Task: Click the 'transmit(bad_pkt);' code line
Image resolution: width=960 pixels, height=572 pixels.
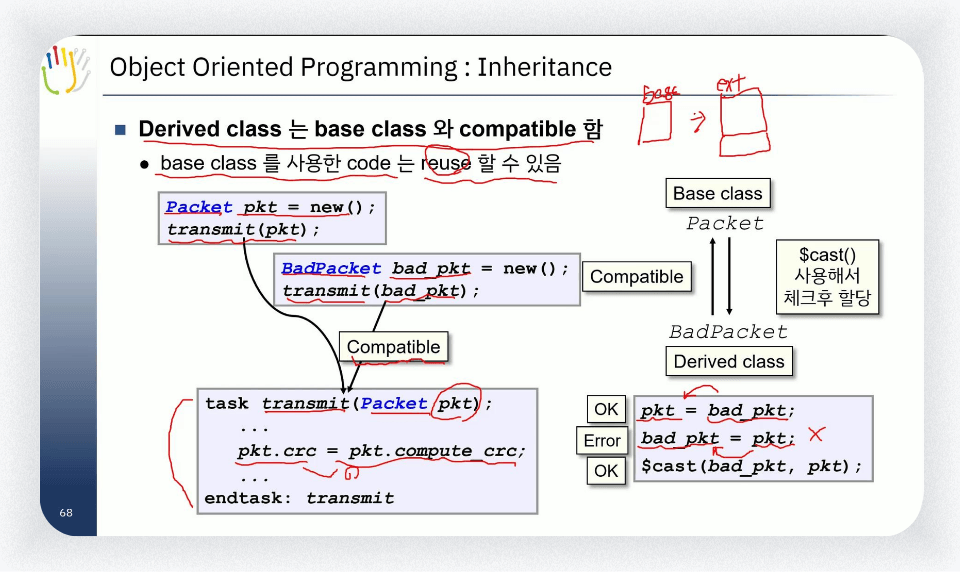Action: pos(381,290)
